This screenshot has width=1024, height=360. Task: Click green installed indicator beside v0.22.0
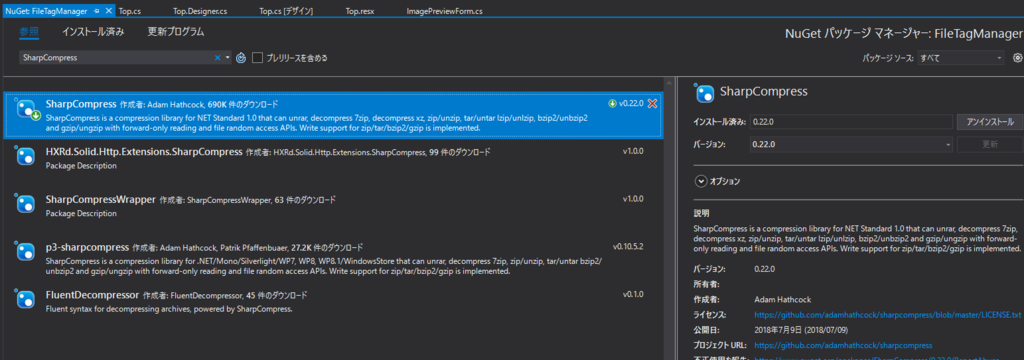(612, 104)
